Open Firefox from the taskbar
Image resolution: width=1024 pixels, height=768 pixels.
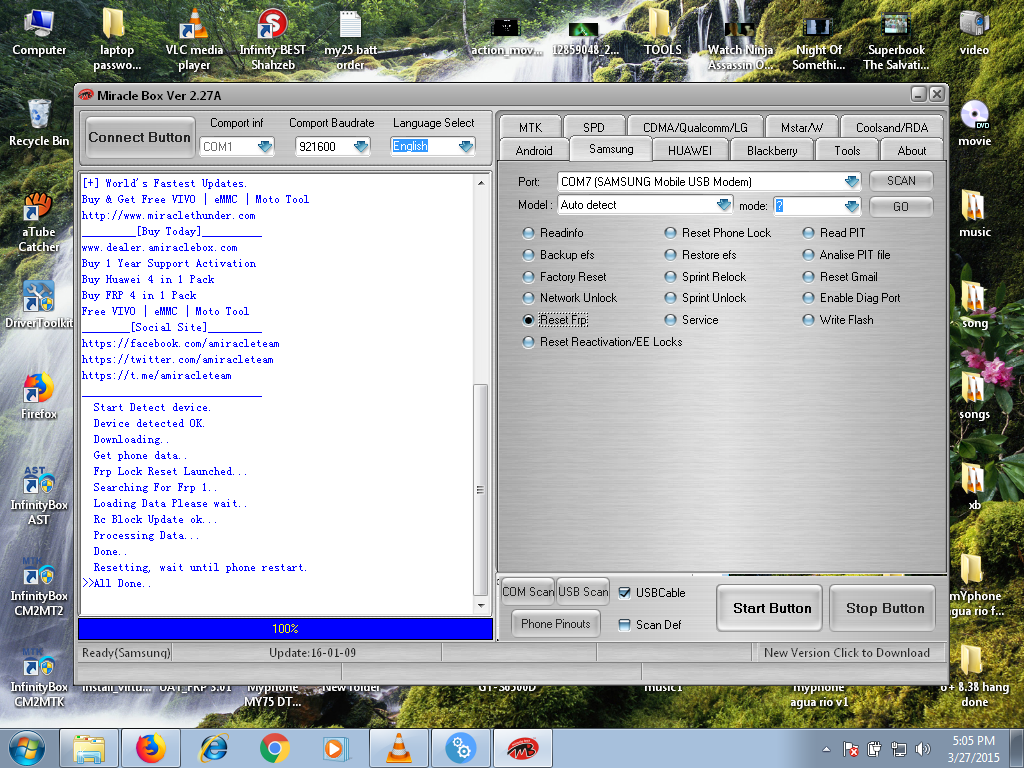point(151,748)
